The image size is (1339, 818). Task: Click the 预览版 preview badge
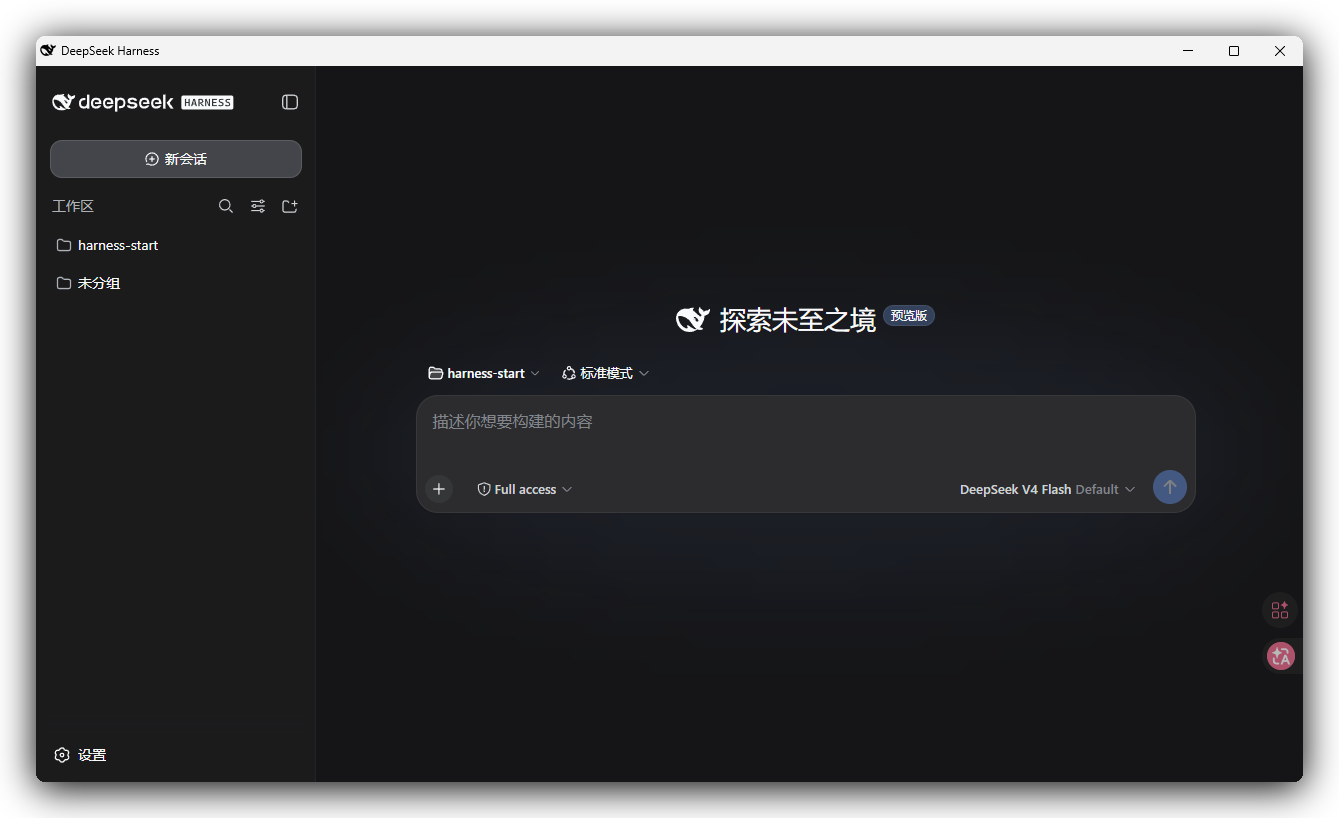[909, 316]
